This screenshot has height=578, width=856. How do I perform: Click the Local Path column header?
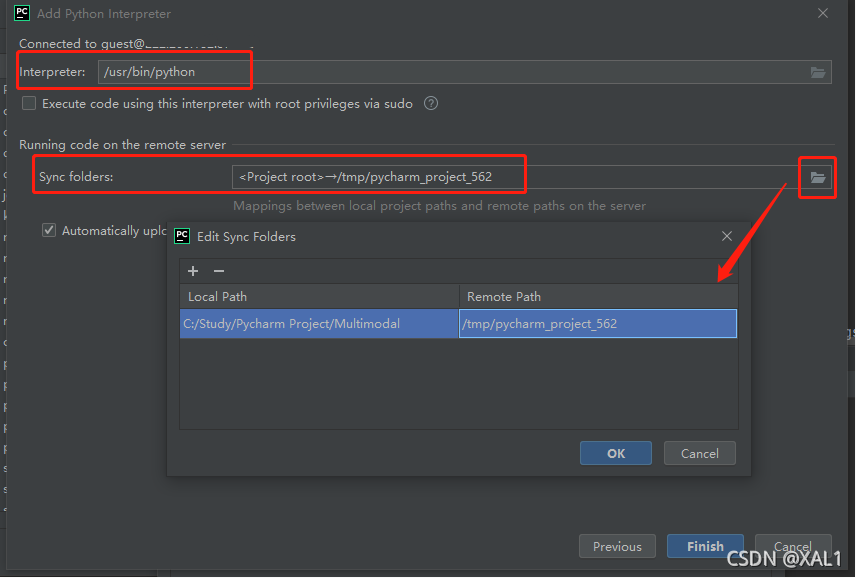coord(319,296)
